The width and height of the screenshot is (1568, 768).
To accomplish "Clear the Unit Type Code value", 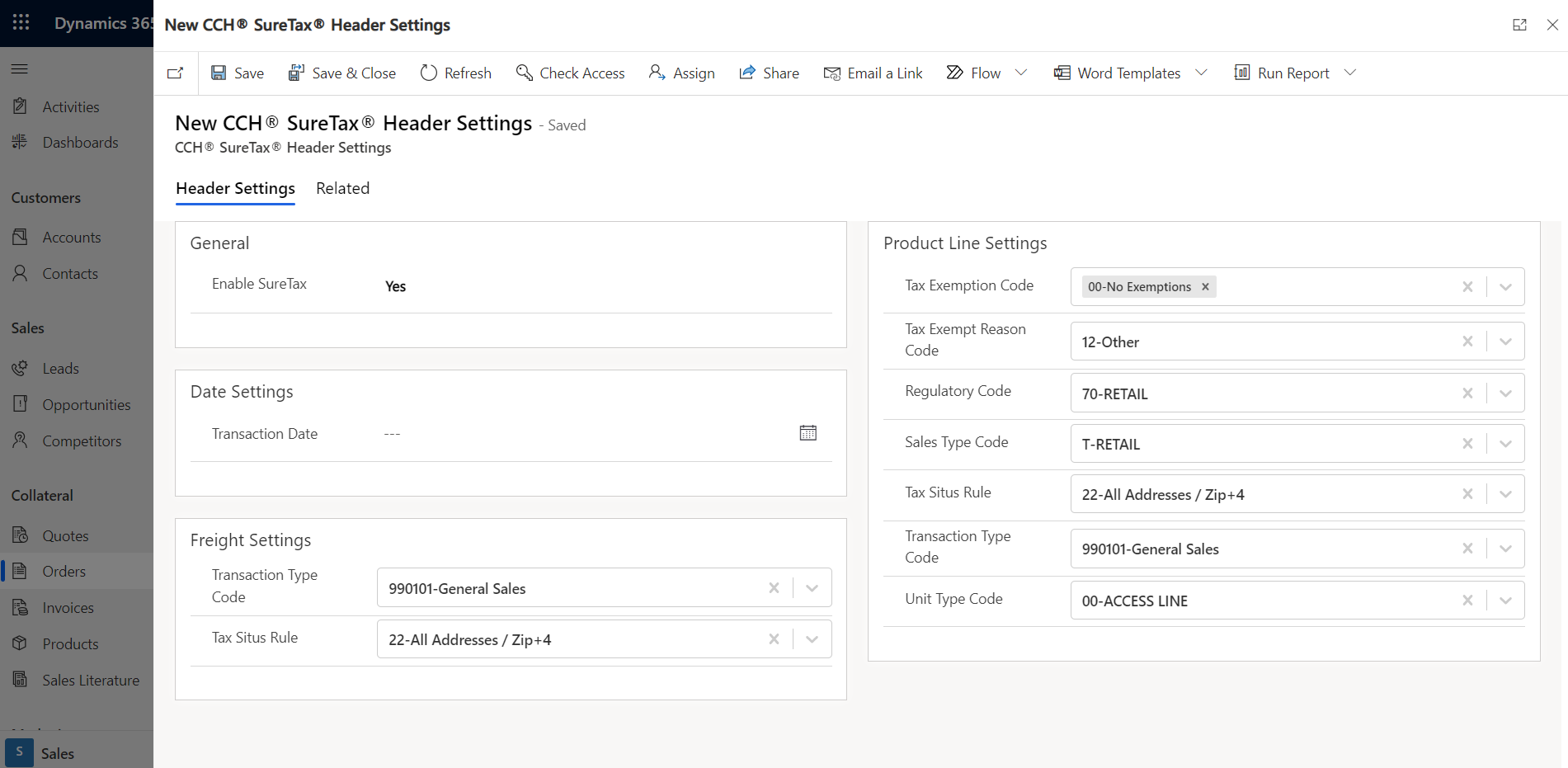I will click(x=1467, y=601).
